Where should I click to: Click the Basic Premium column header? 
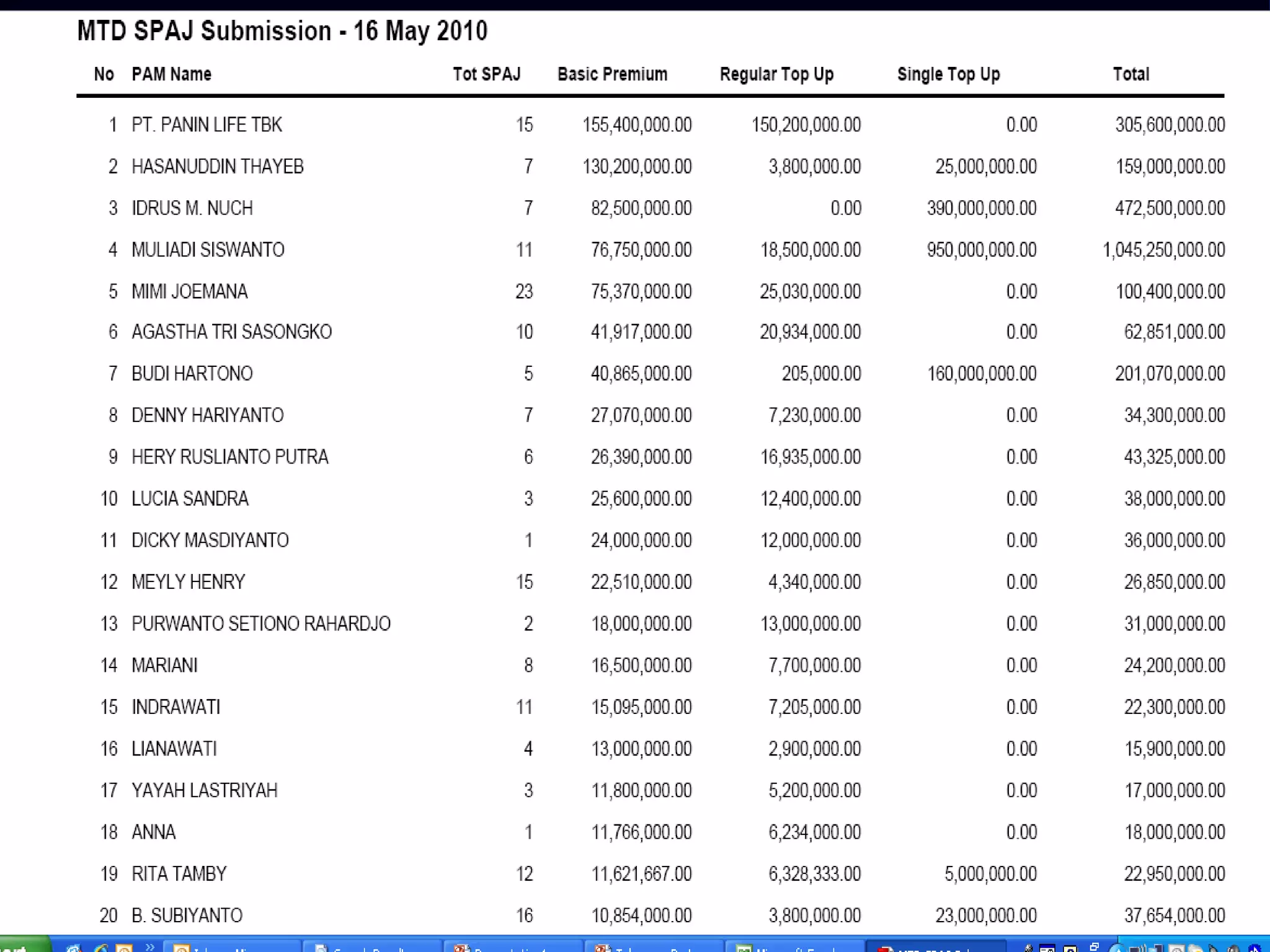click(612, 74)
